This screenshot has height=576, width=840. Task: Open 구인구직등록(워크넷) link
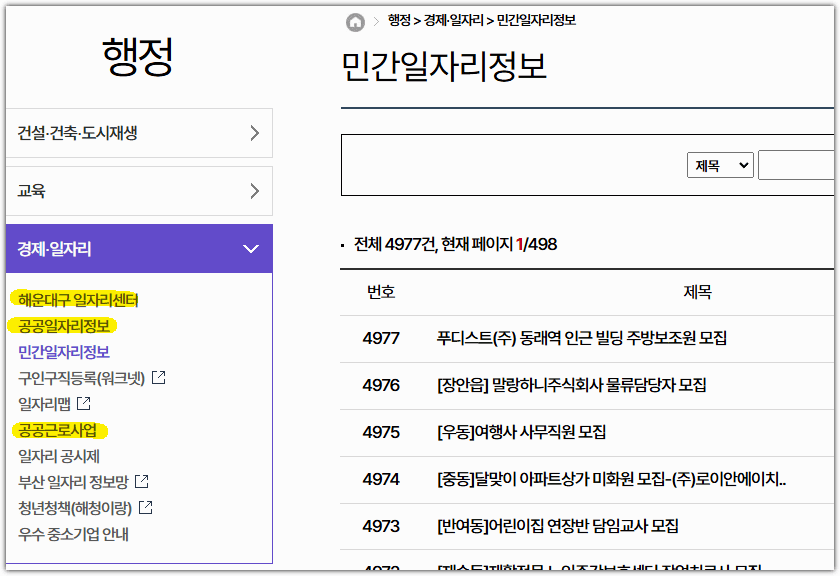pyautogui.click(x=81, y=378)
